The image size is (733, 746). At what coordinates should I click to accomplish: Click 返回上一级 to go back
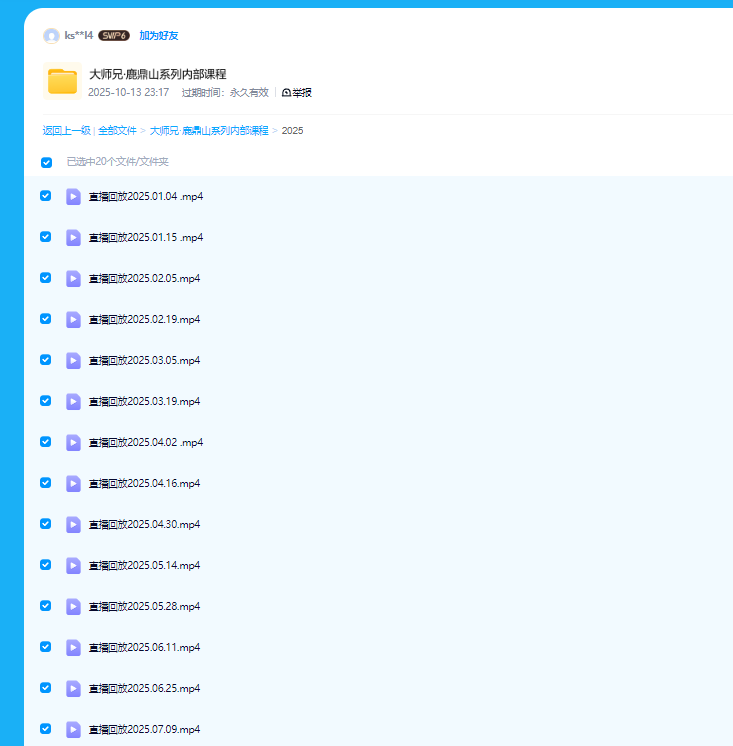tap(66, 131)
